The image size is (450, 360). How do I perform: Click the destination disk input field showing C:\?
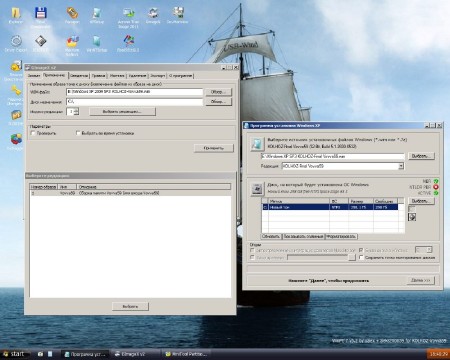click(134, 102)
